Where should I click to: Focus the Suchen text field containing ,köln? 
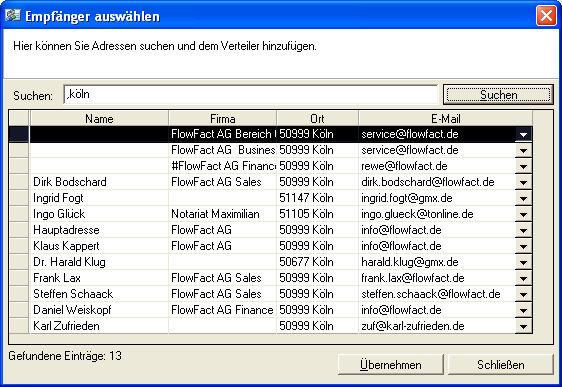(251, 95)
